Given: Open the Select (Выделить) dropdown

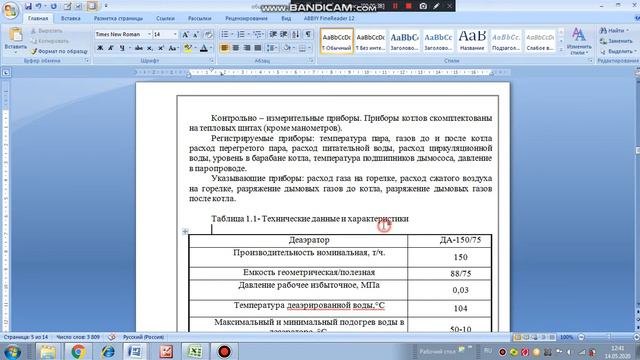Looking at the screenshot, I should 618,51.
